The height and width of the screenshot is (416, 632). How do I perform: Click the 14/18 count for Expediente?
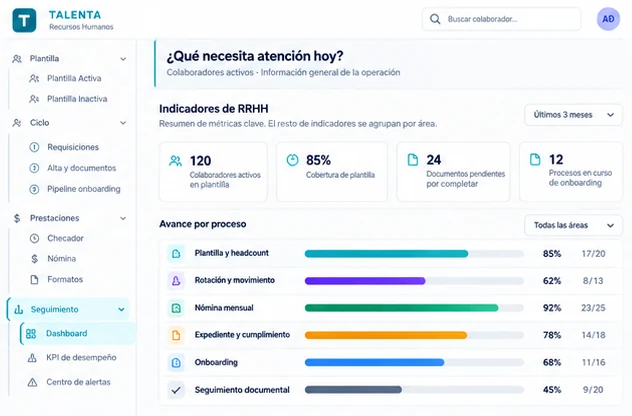593,335
